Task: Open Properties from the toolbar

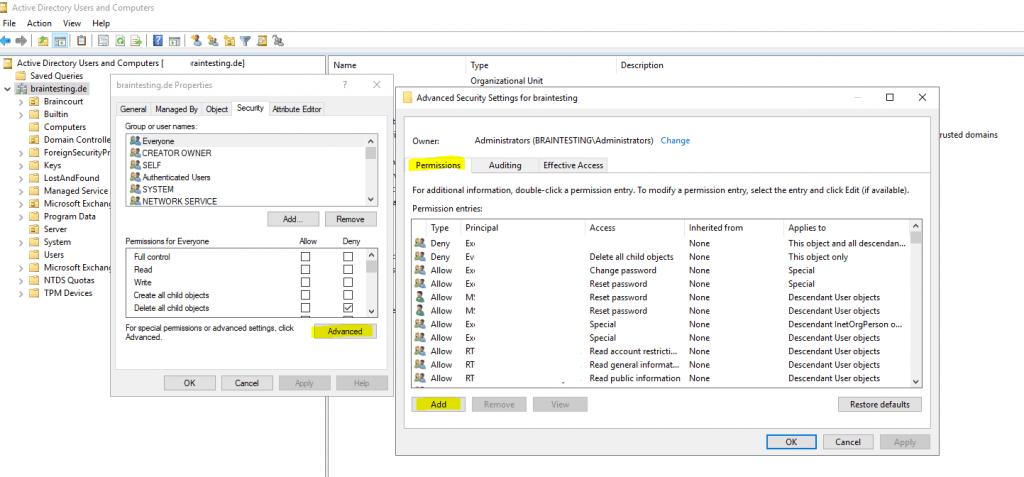Action: tap(103, 41)
